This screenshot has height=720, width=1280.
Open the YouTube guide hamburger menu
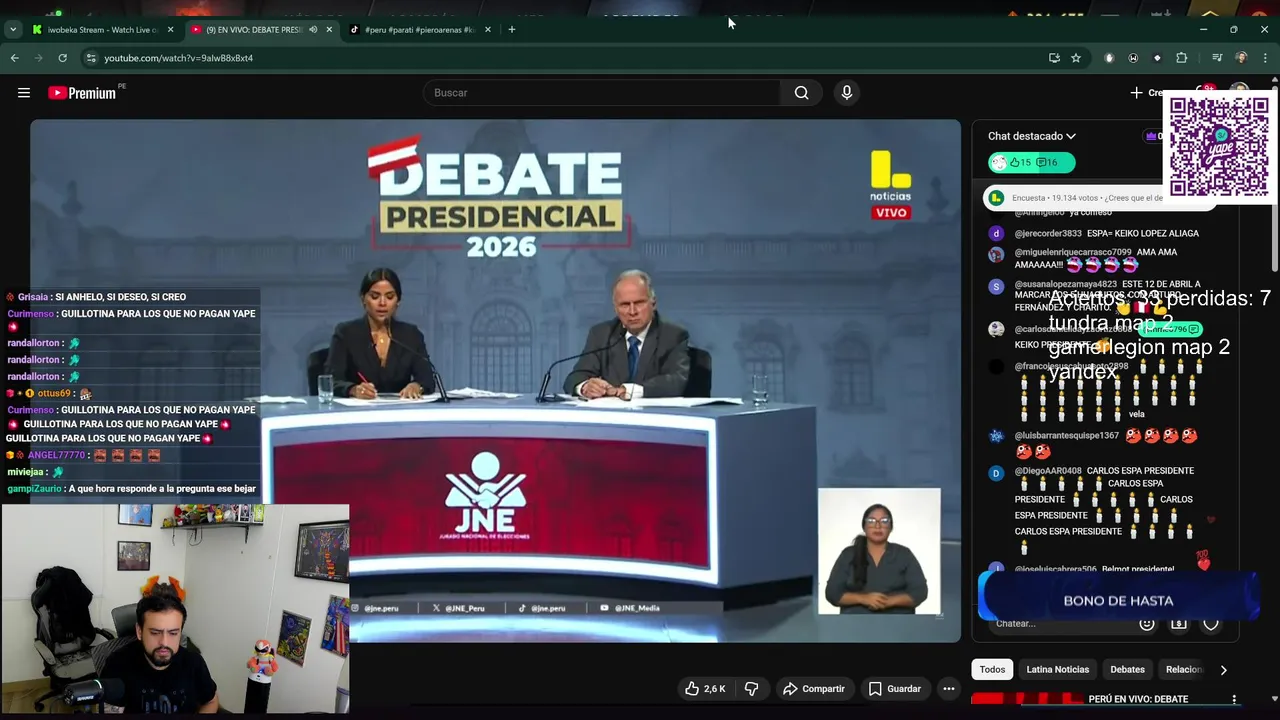[x=24, y=93]
